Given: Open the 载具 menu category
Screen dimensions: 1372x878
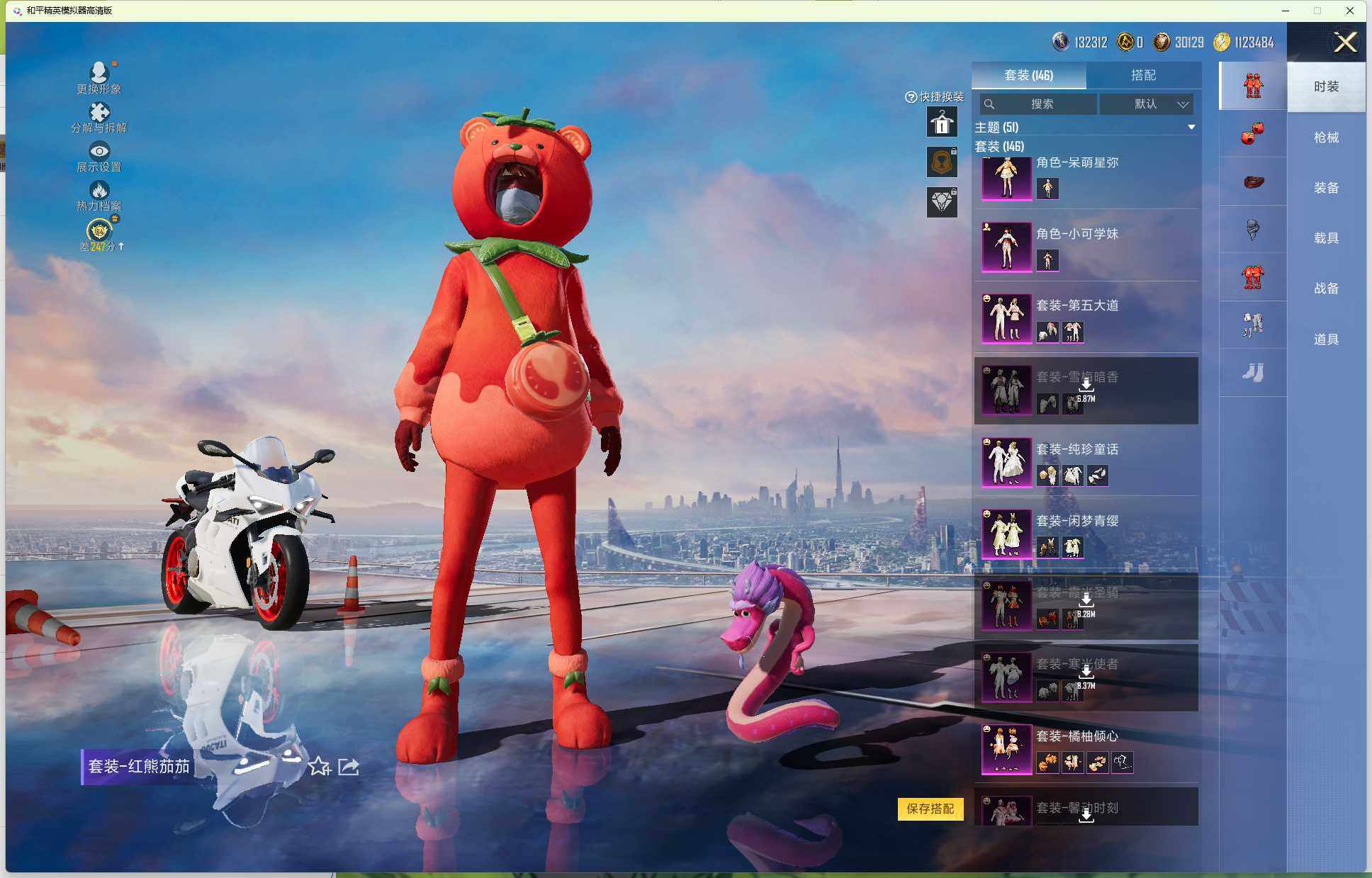Looking at the screenshot, I should (x=1326, y=238).
